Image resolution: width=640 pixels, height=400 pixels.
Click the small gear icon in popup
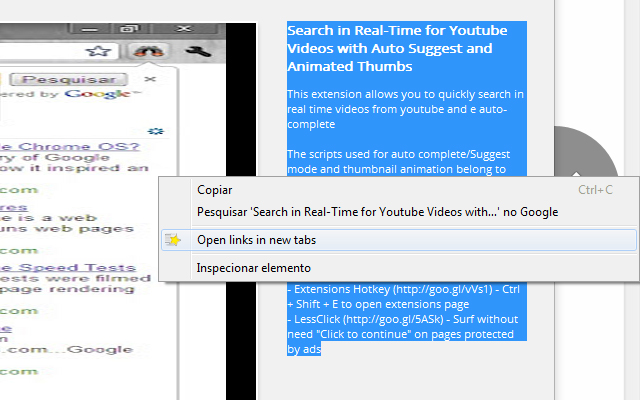pos(156,131)
